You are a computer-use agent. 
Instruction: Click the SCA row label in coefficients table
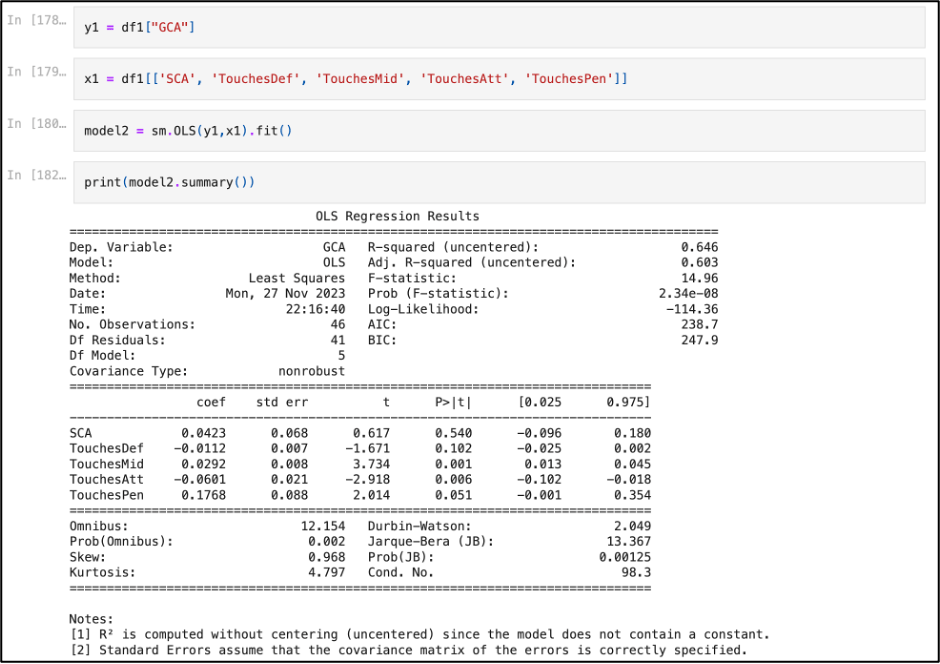click(80, 433)
